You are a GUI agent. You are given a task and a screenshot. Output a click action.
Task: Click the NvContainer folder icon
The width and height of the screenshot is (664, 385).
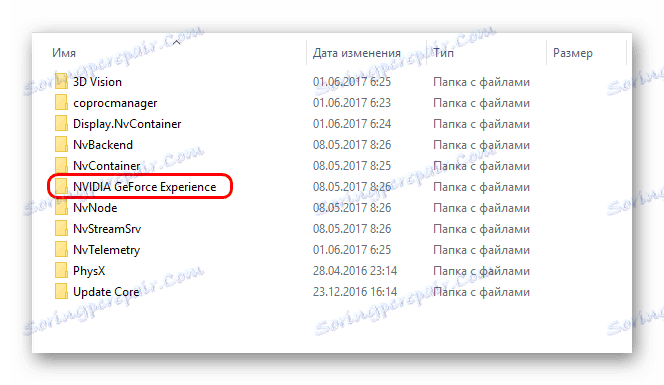pos(61,165)
